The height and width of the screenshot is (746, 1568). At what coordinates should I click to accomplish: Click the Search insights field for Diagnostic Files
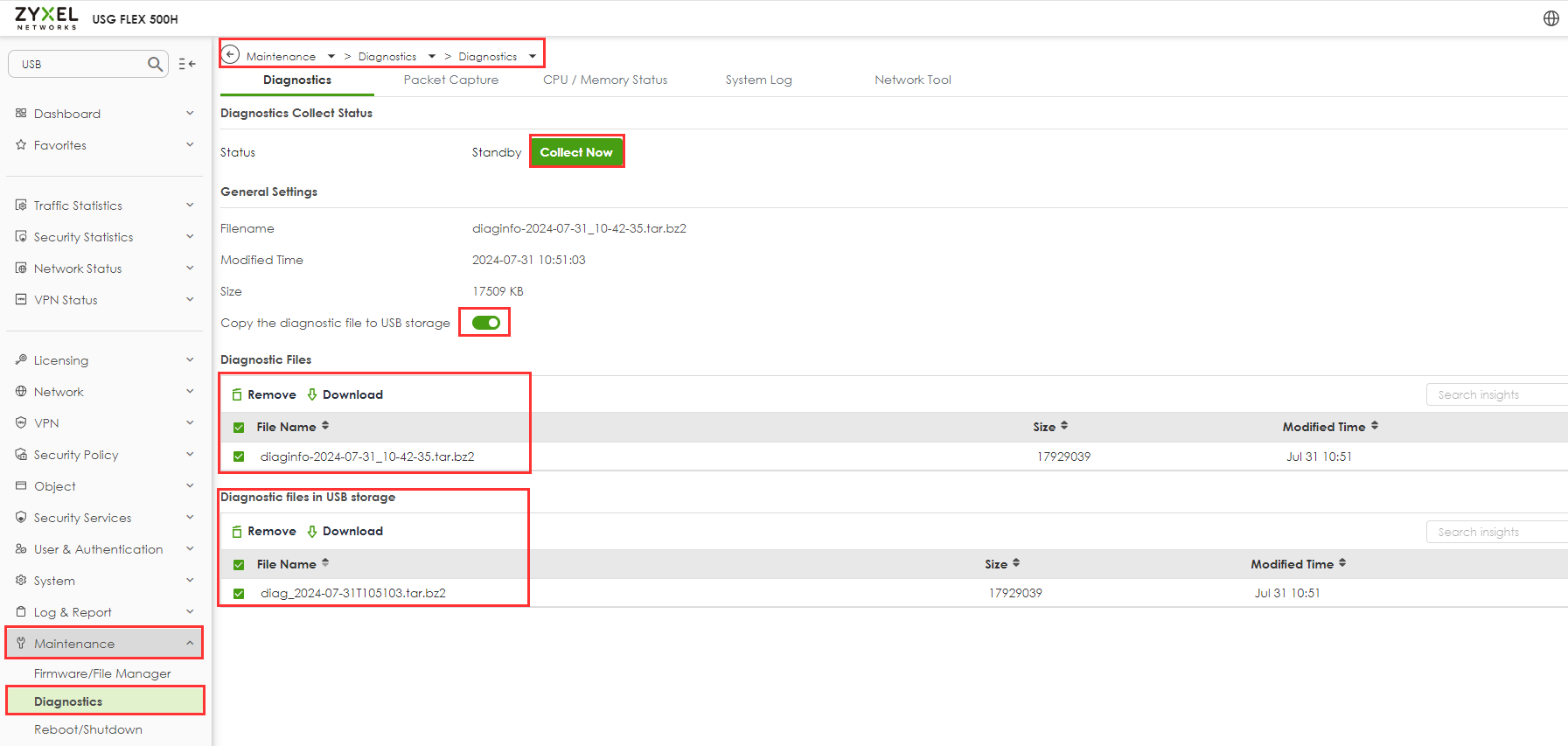pyautogui.click(x=1495, y=395)
